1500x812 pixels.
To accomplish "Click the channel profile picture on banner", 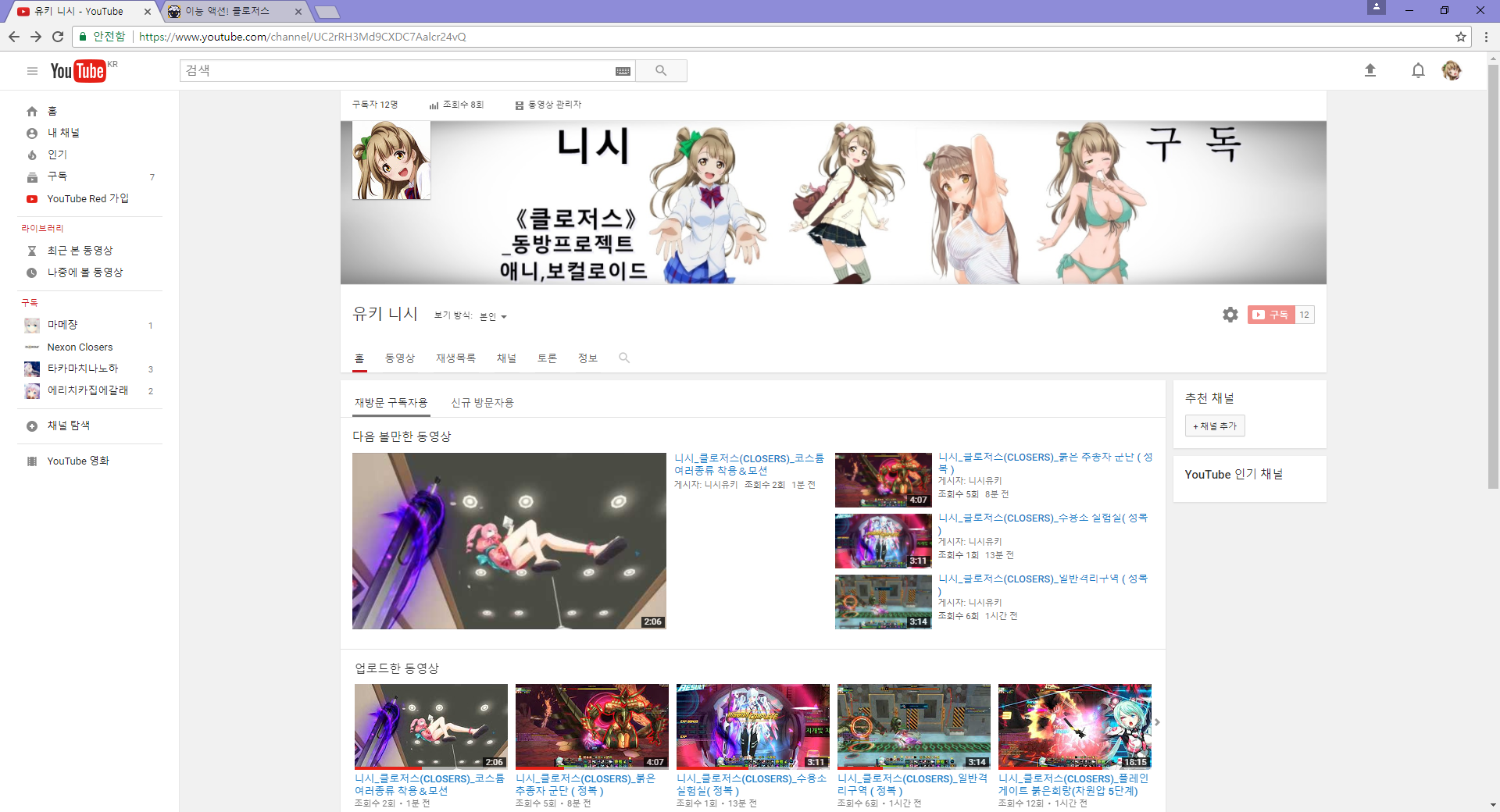I will [391, 160].
